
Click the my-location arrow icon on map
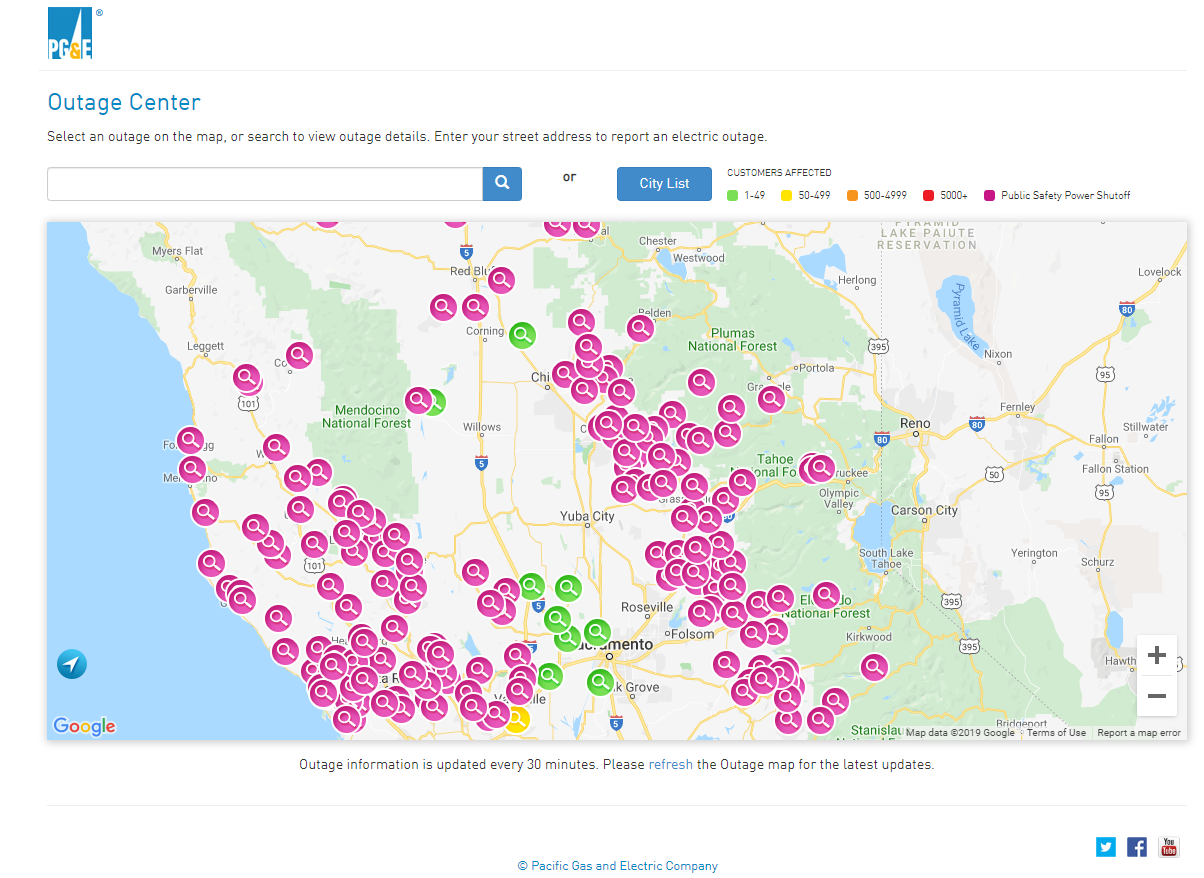pos(72,664)
